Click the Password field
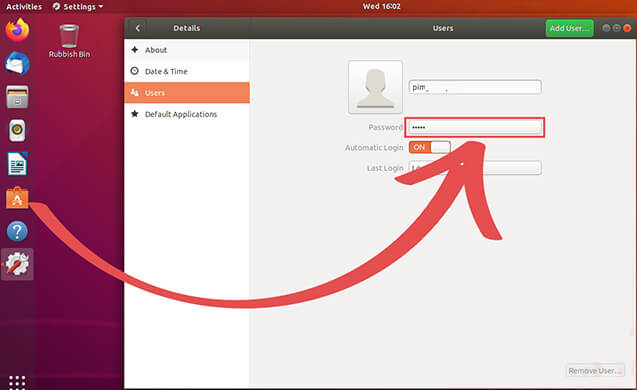Viewport: 637px width, 390px height. (475, 127)
